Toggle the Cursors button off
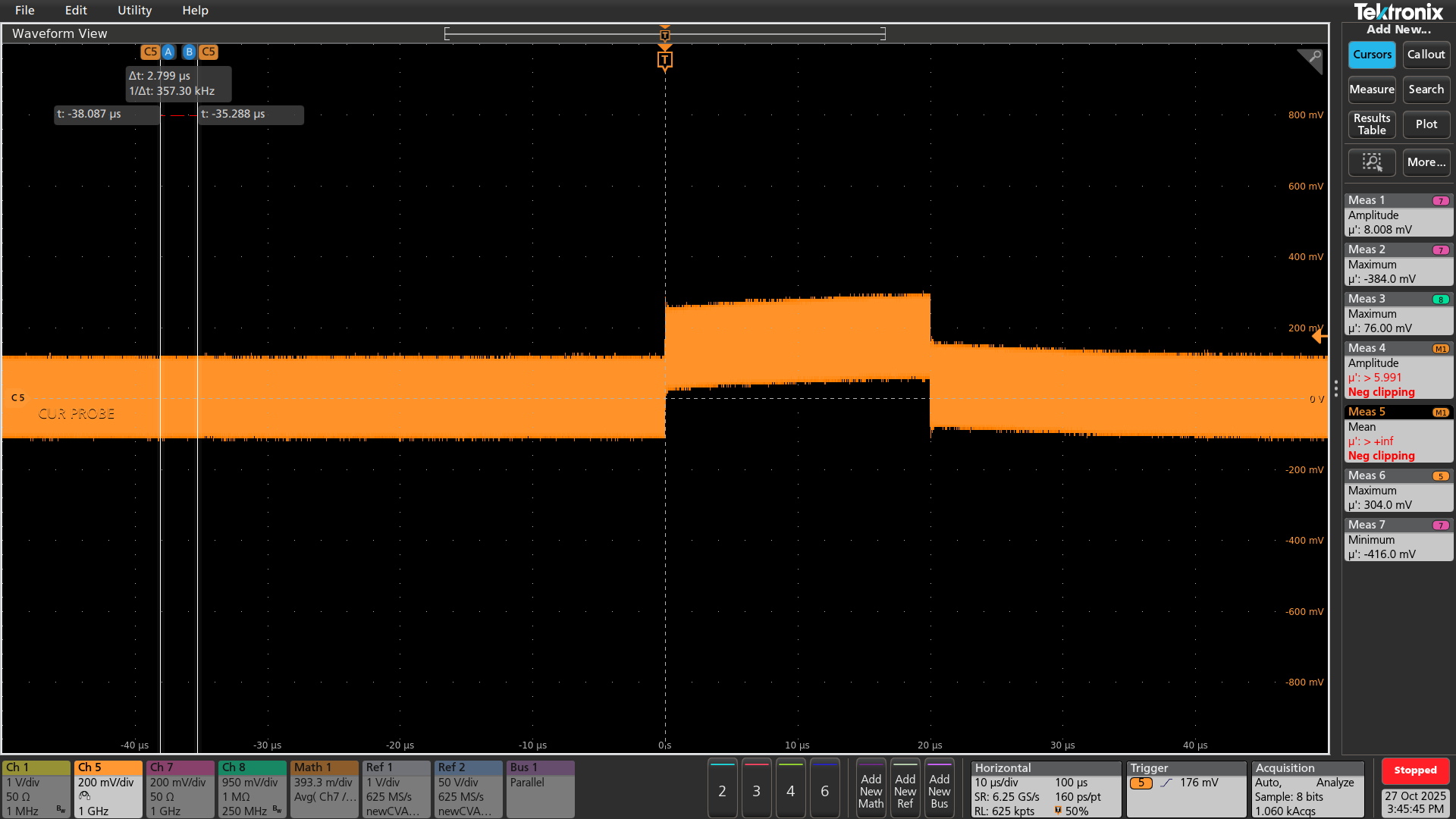This screenshot has width=1456, height=819. coord(1371,55)
